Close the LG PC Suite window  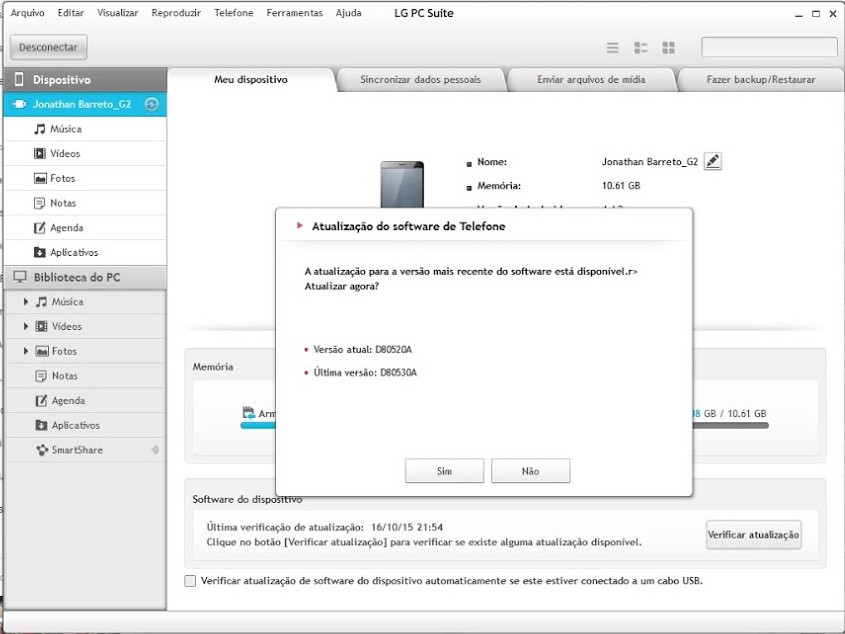[x=833, y=14]
